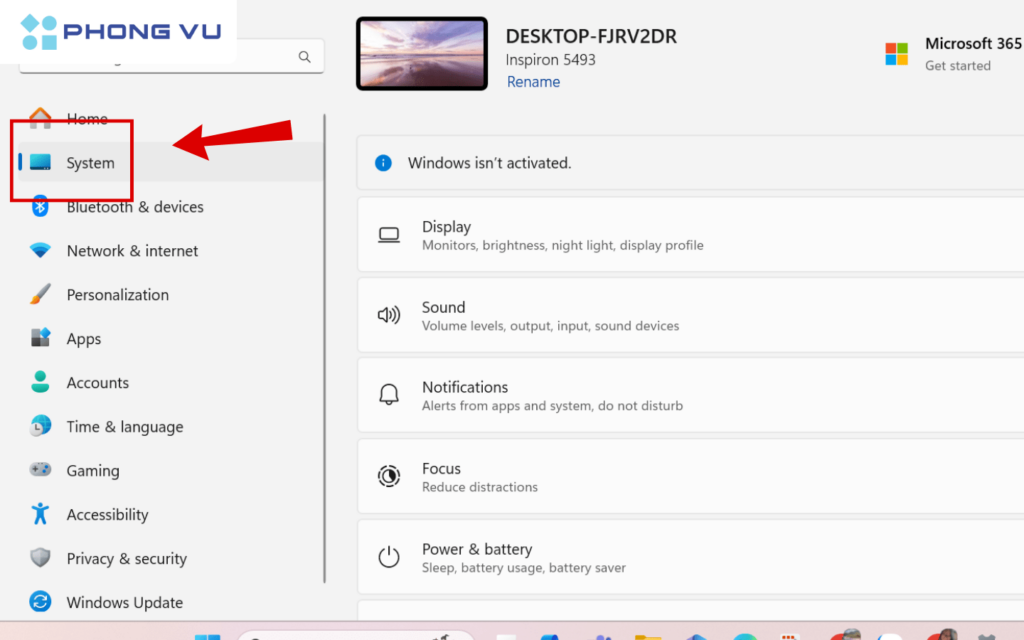Select the System icon in the sidebar

coord(40,162)
